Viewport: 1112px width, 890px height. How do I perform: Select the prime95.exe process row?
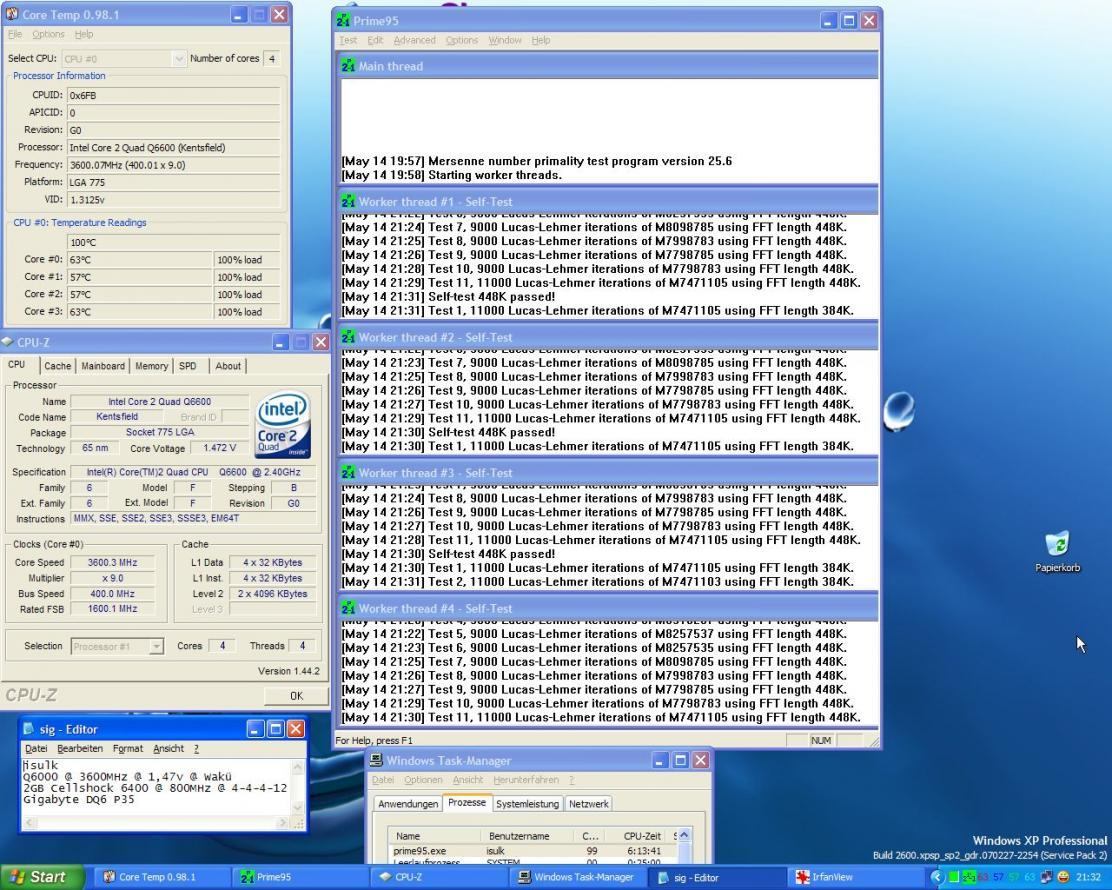(x=533, y=851)
